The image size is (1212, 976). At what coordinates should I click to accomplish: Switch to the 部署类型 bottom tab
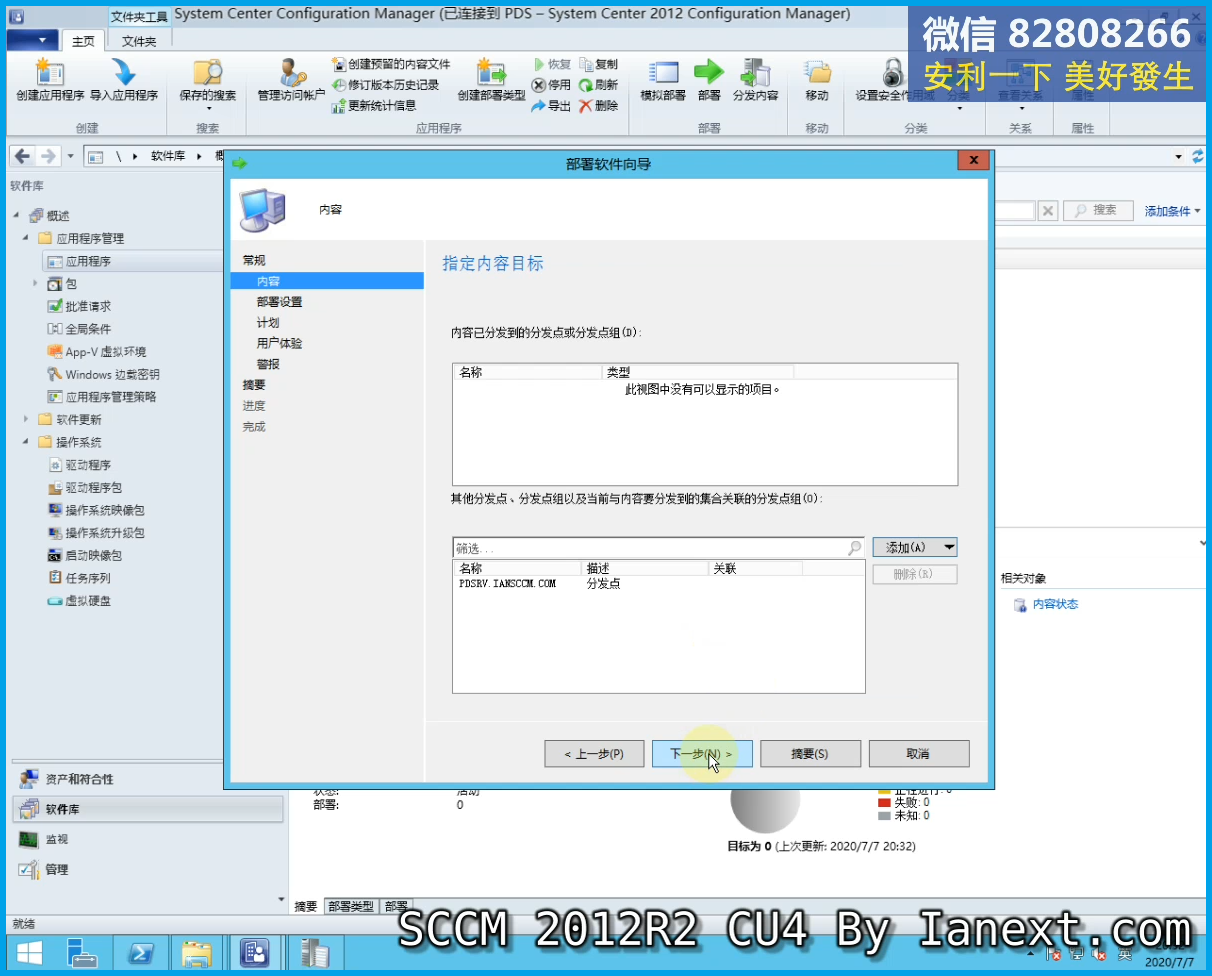click(350, 906)
